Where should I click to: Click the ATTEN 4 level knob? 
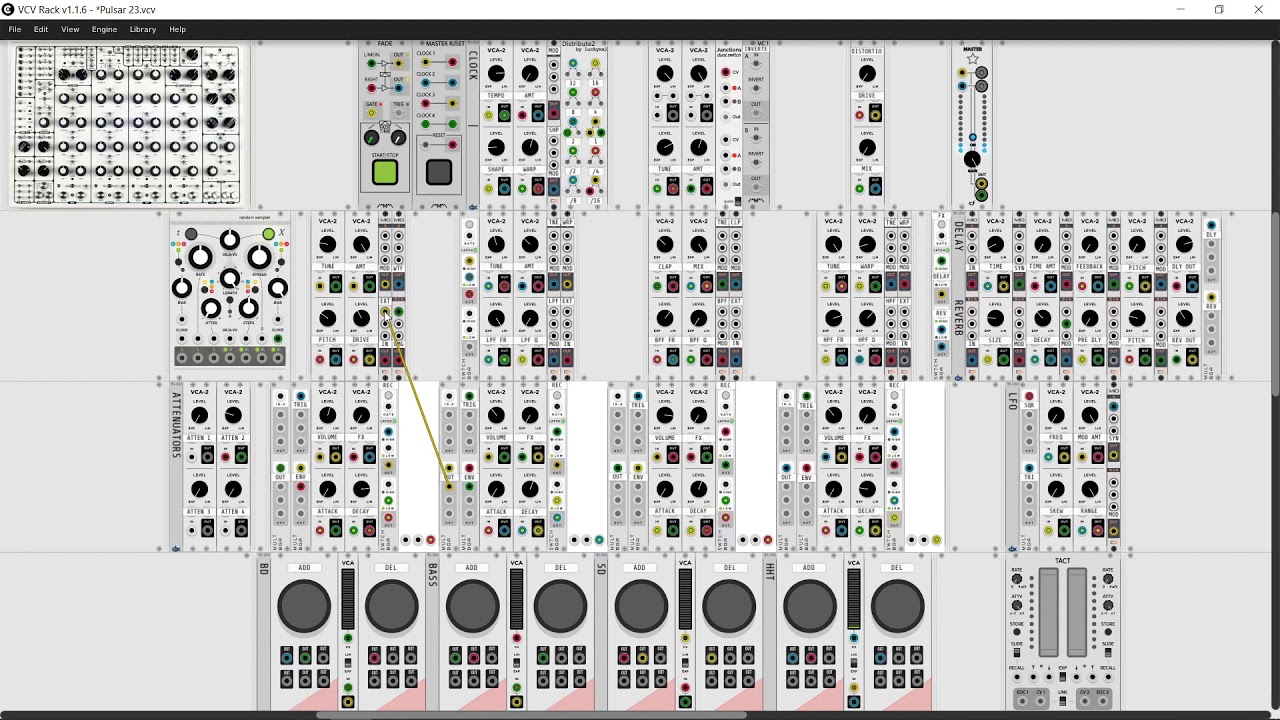pyautogui.click(x=233, y=490)
